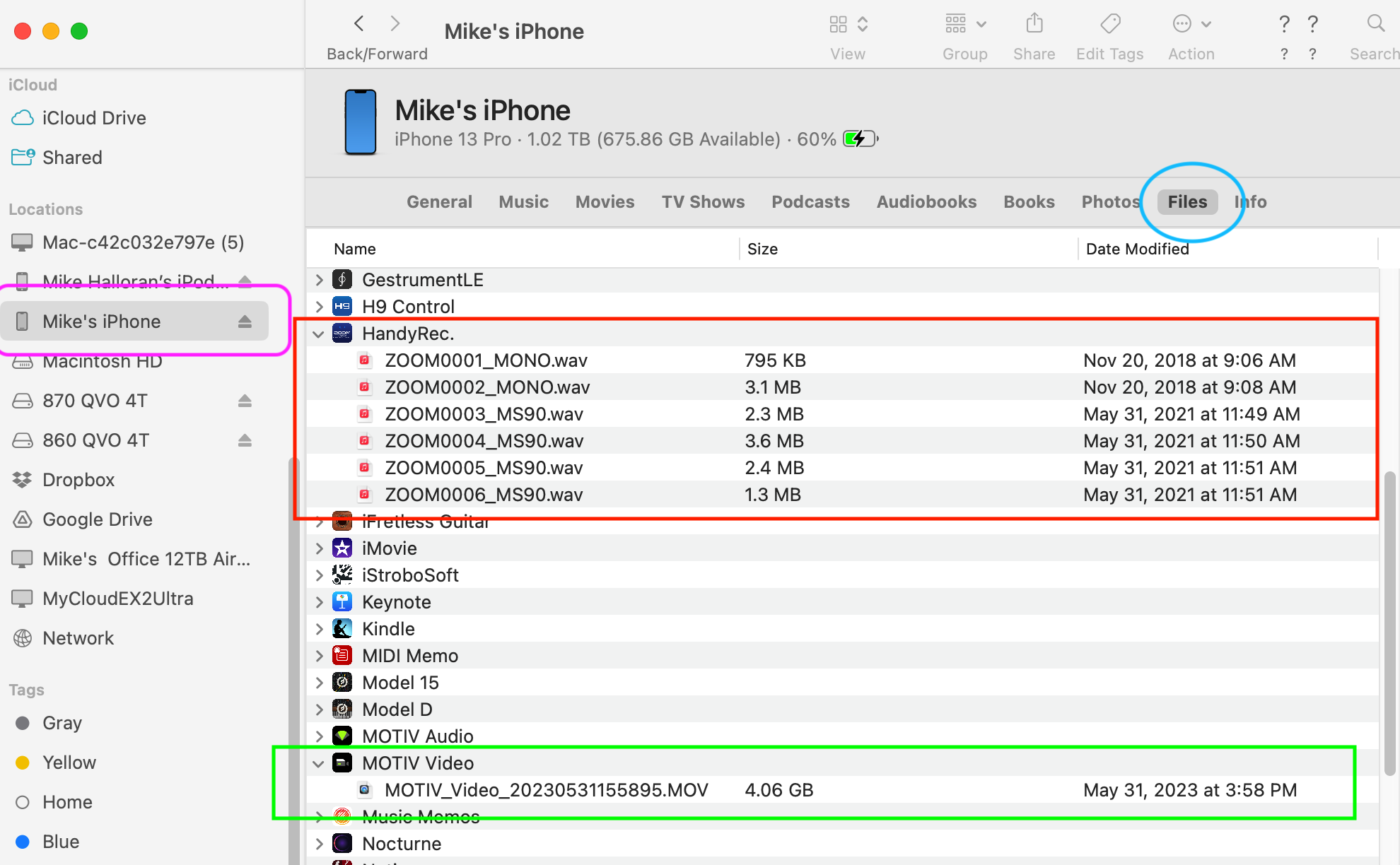Expand the iStroboSoft folder
This screenshot has height=865, width=1400.
pos(320,575)
